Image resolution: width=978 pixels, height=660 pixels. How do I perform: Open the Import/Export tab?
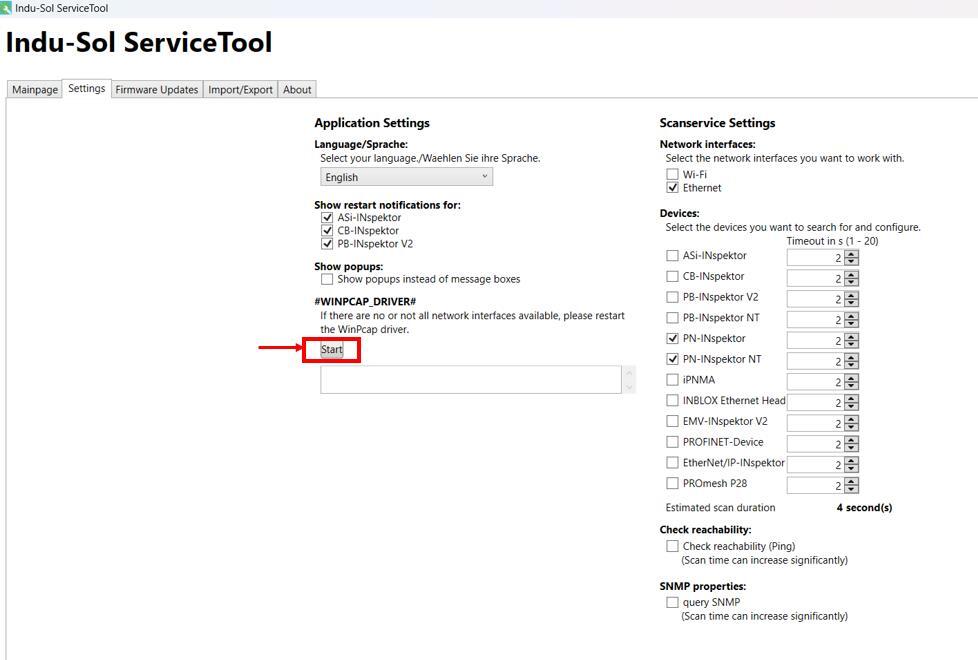[240, 89]
